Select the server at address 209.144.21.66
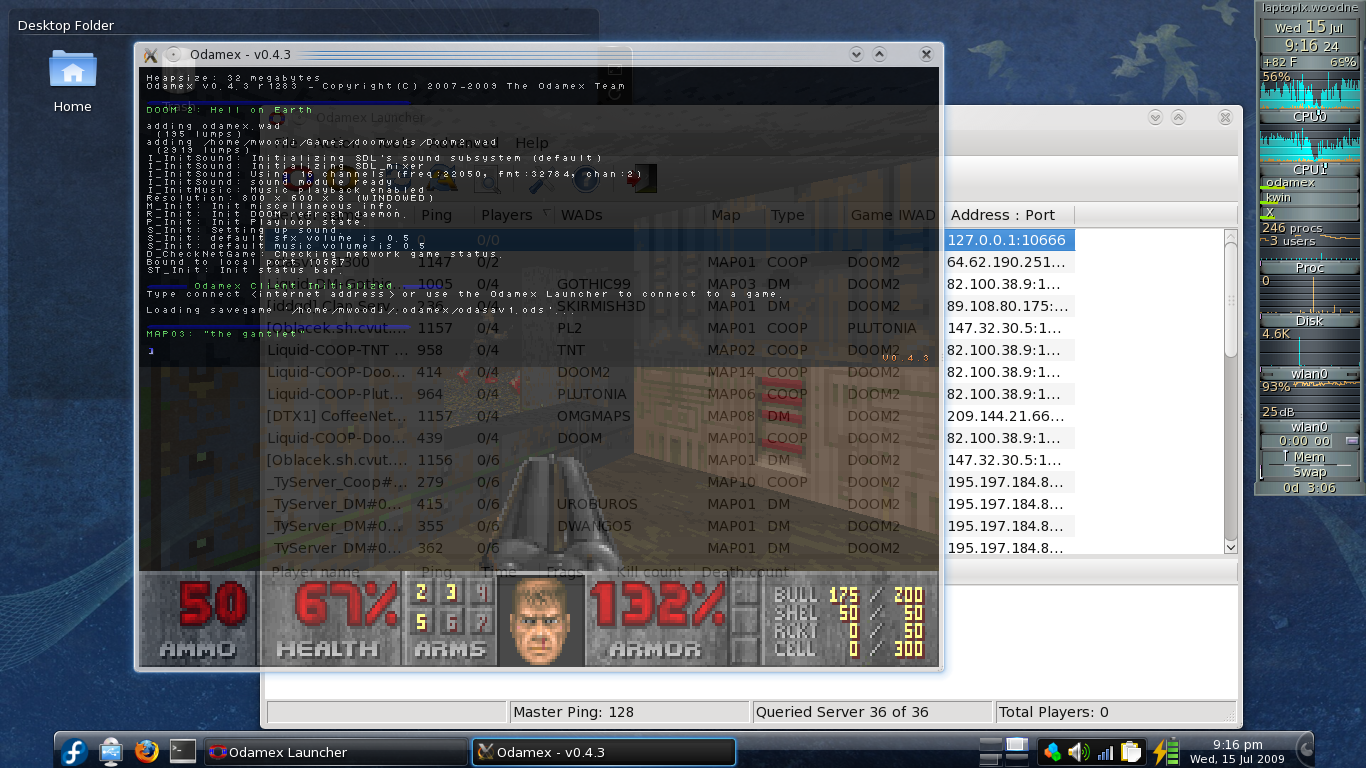 pos(1005,416)
